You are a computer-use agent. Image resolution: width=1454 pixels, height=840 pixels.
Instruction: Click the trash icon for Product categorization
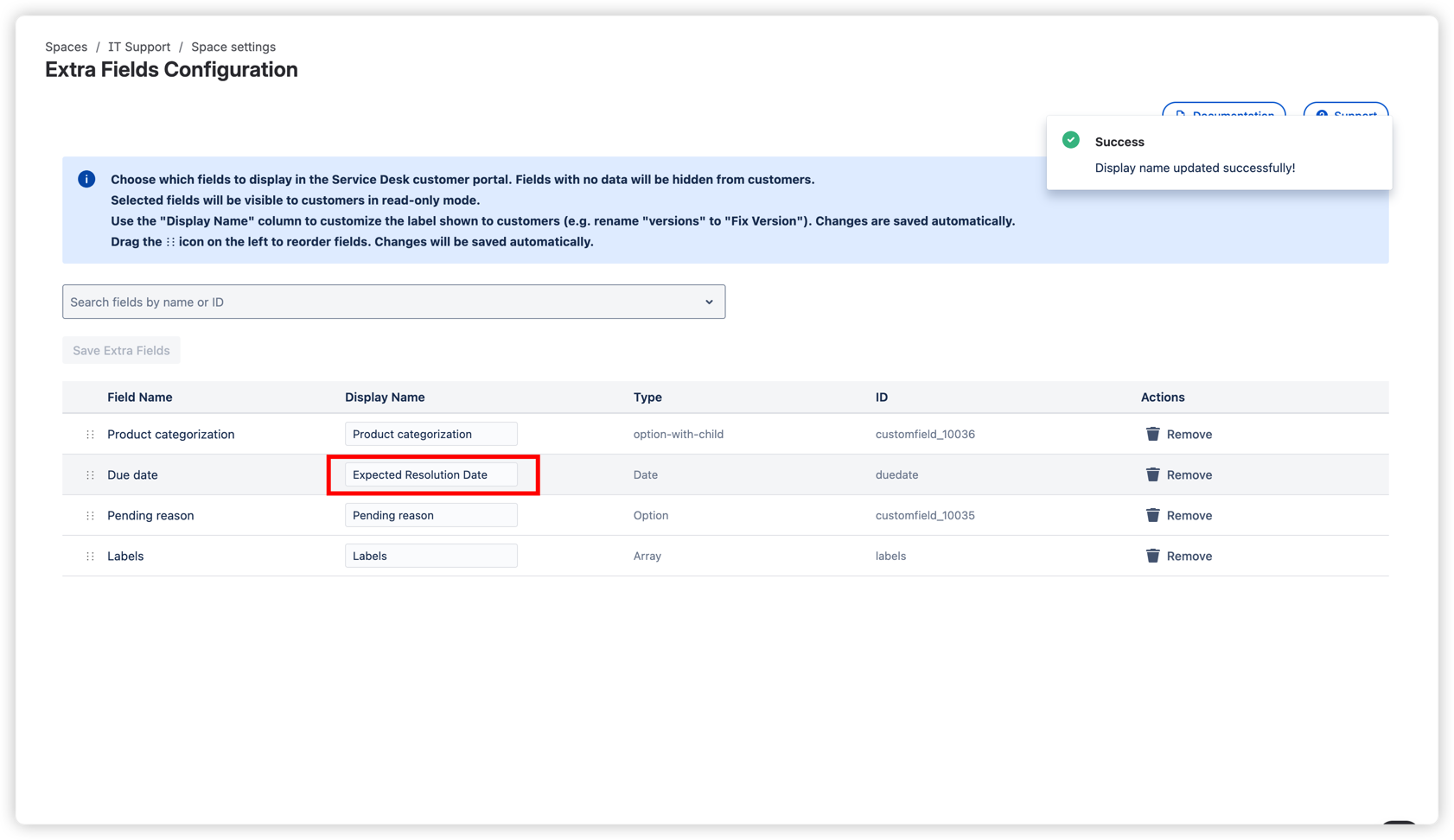(x=1152, y=433)
